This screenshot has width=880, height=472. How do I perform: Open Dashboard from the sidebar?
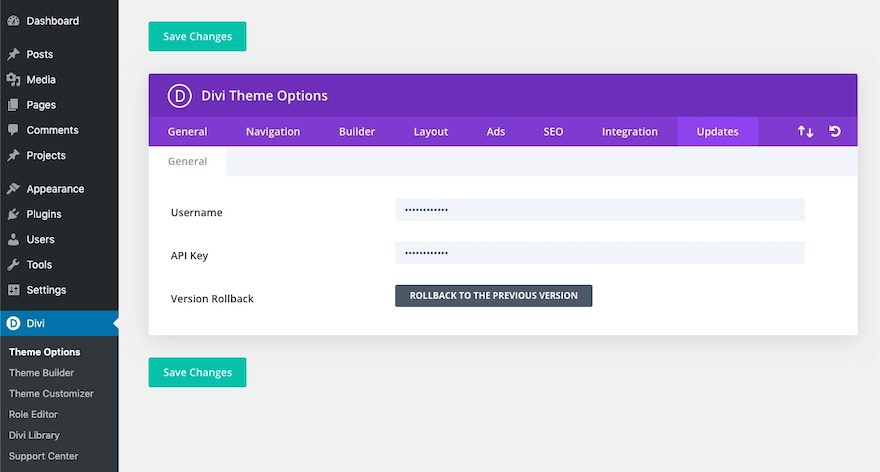[x=52, y=21]
